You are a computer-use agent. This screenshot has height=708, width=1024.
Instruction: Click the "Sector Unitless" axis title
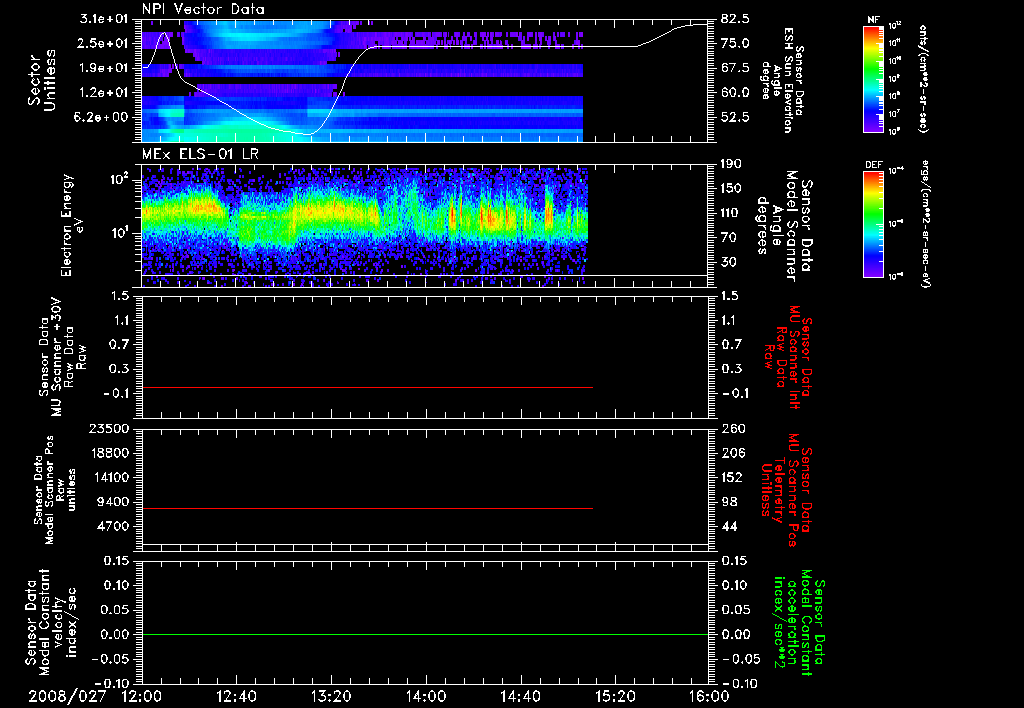pos(42,80)
